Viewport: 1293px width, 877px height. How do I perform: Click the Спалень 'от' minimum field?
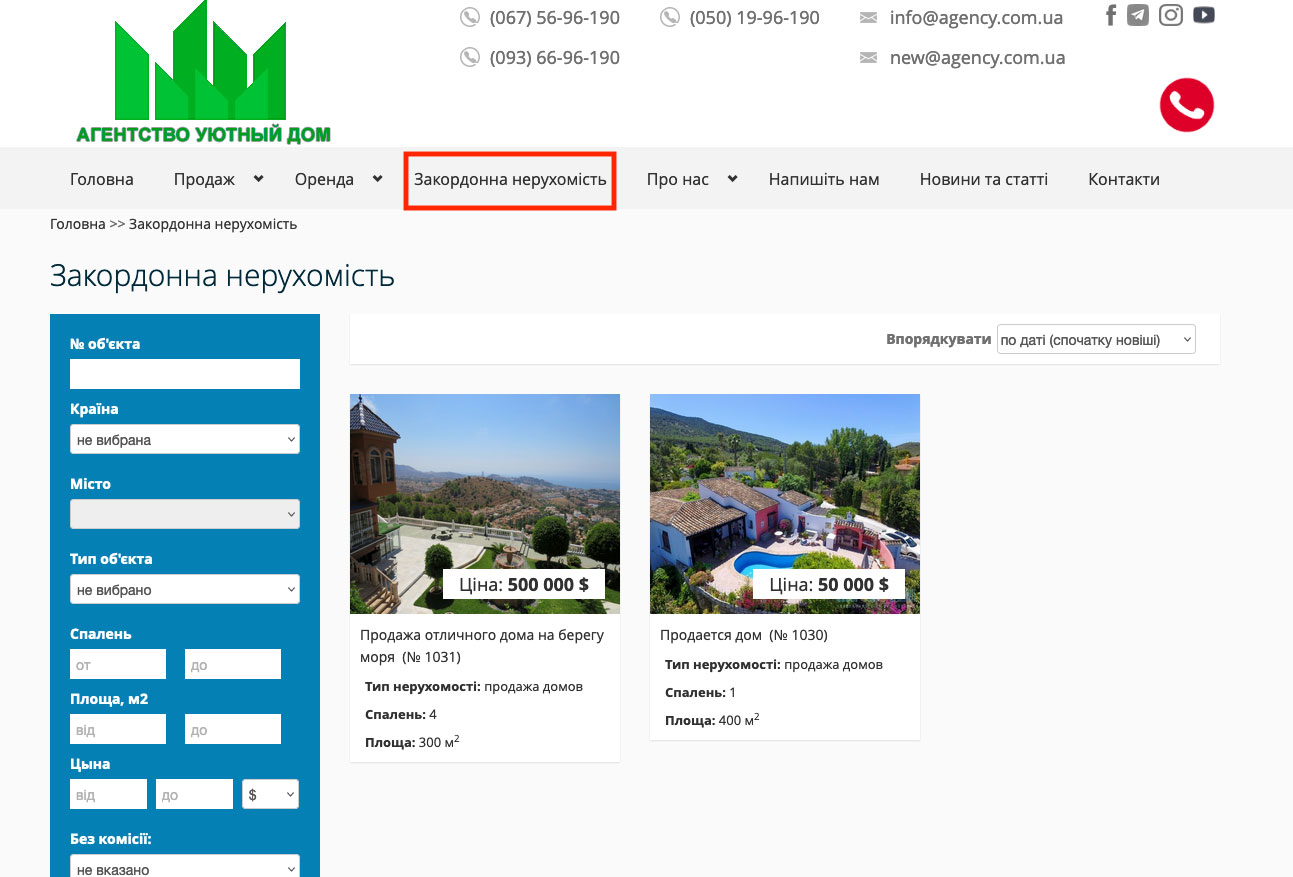click(x=118, y=664)
